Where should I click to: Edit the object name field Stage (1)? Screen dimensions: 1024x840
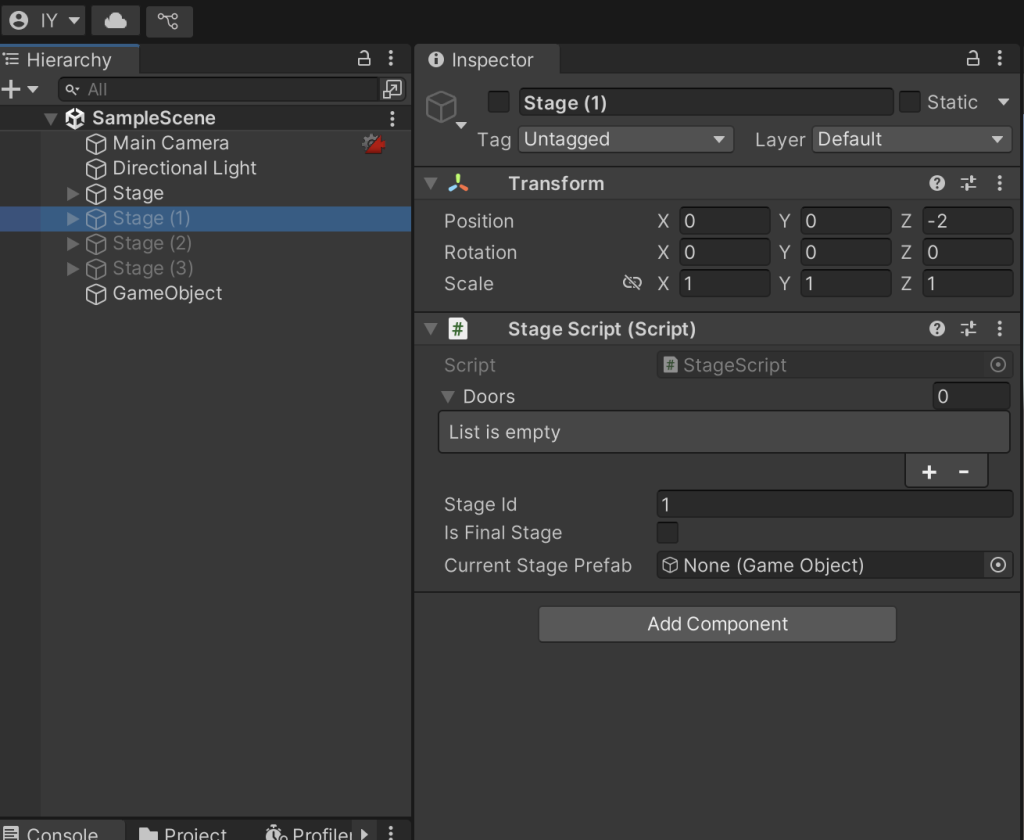[x=706, y=103]
